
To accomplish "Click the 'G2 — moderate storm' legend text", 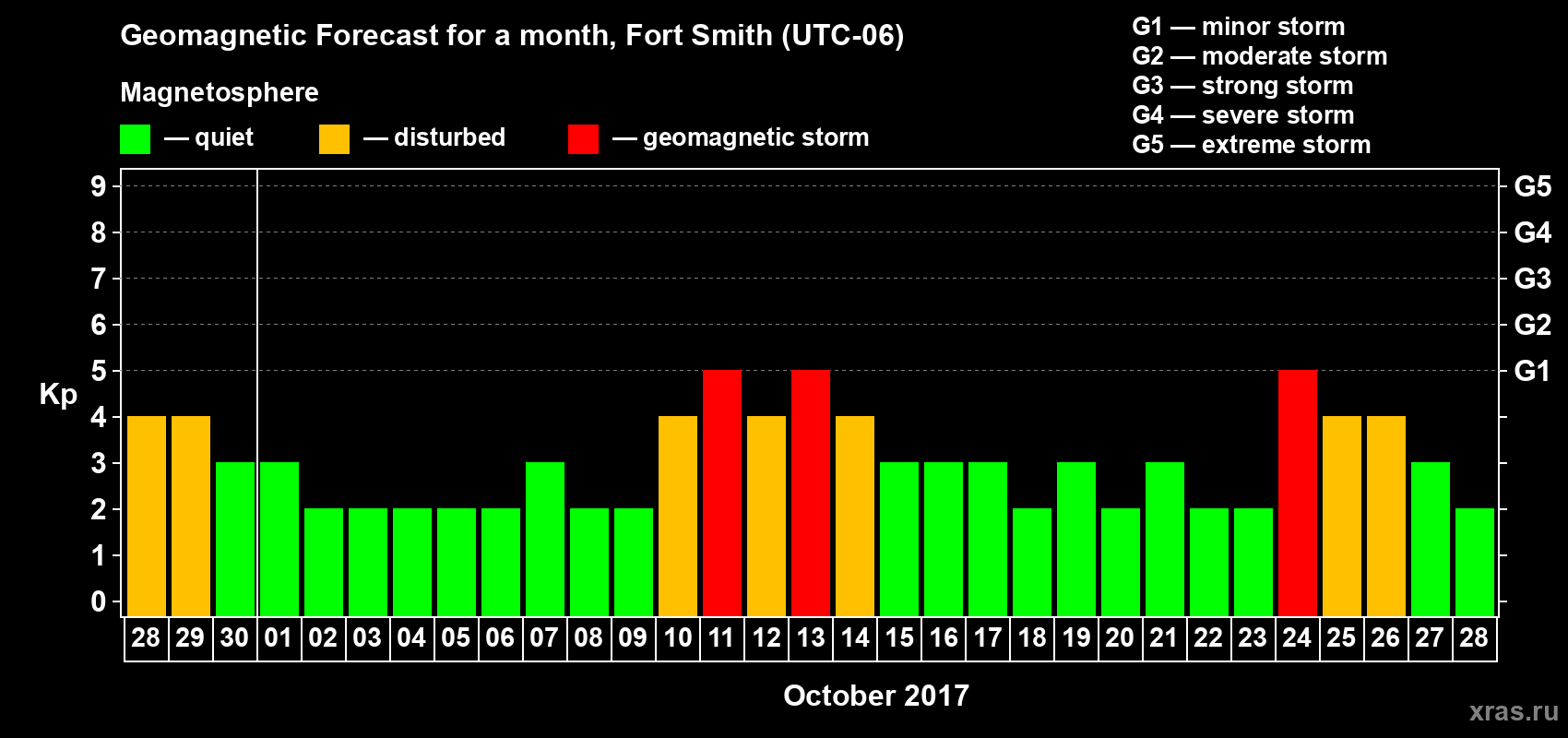I will (x=1260, y=56).
